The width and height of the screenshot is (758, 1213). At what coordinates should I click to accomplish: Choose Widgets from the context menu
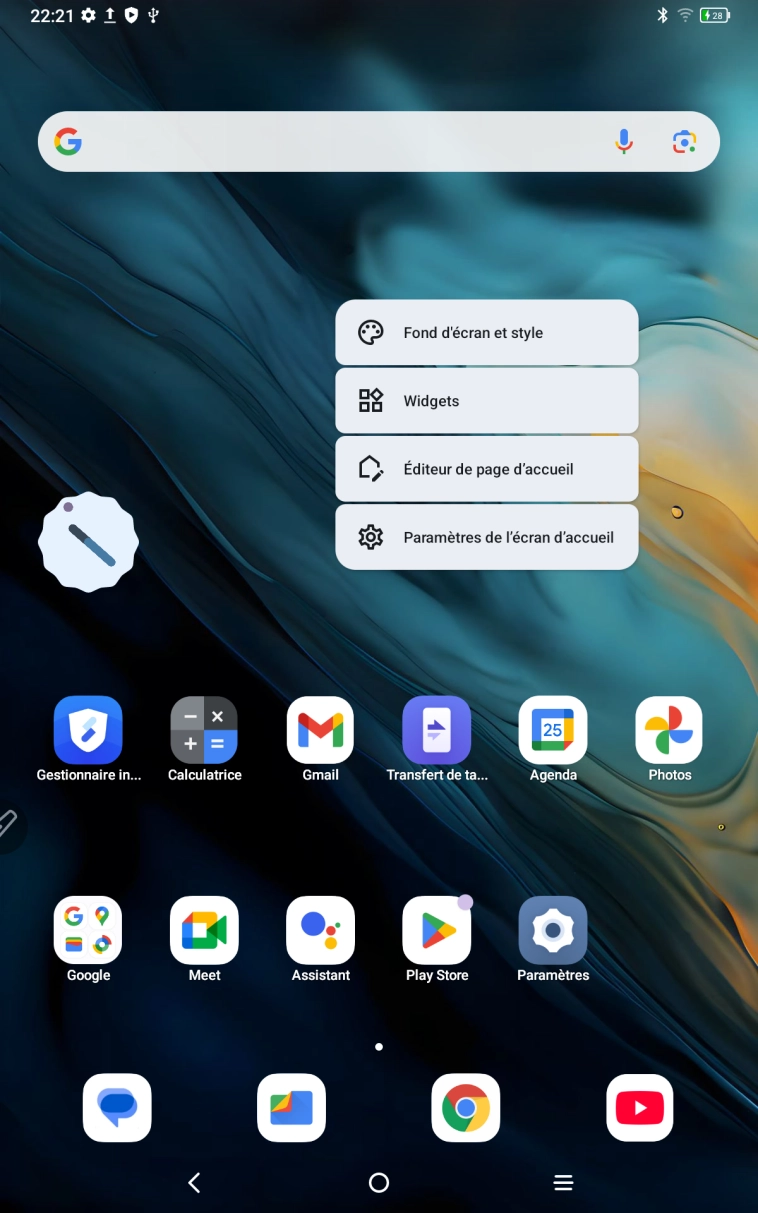pos(486,401)
